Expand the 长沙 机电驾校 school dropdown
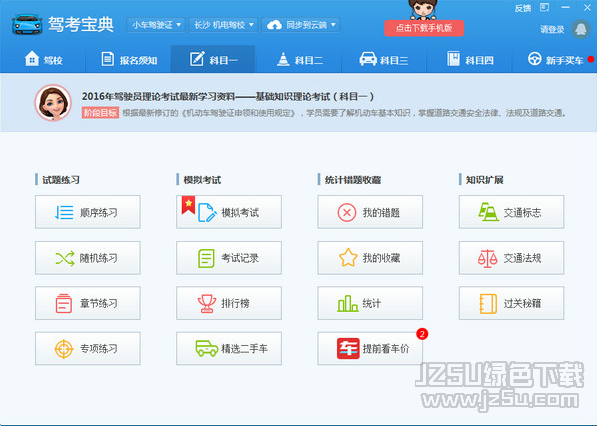The width and height of the screenshot is (597, 426). click(223, 25)
